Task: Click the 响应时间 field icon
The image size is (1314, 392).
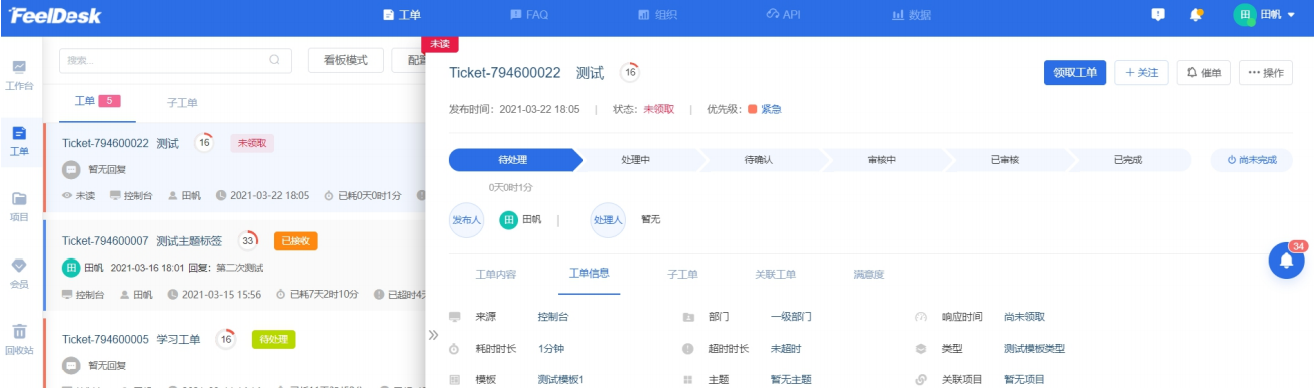Action: pyautogui.click(x=921, y=317)
